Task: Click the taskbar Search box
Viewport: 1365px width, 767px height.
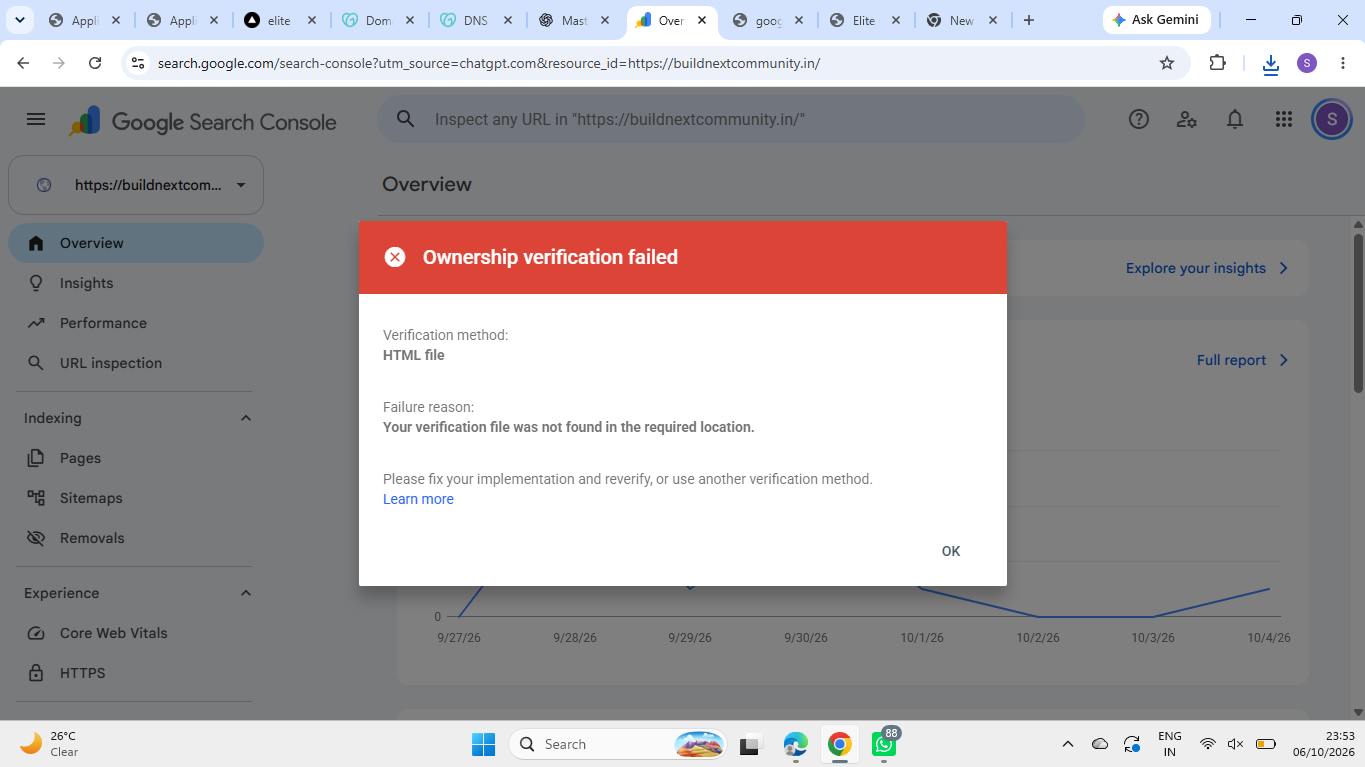Action: (618, 744)
